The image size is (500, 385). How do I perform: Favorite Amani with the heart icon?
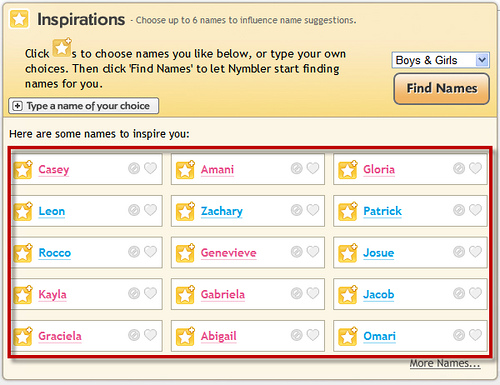(x=313, y=168)
